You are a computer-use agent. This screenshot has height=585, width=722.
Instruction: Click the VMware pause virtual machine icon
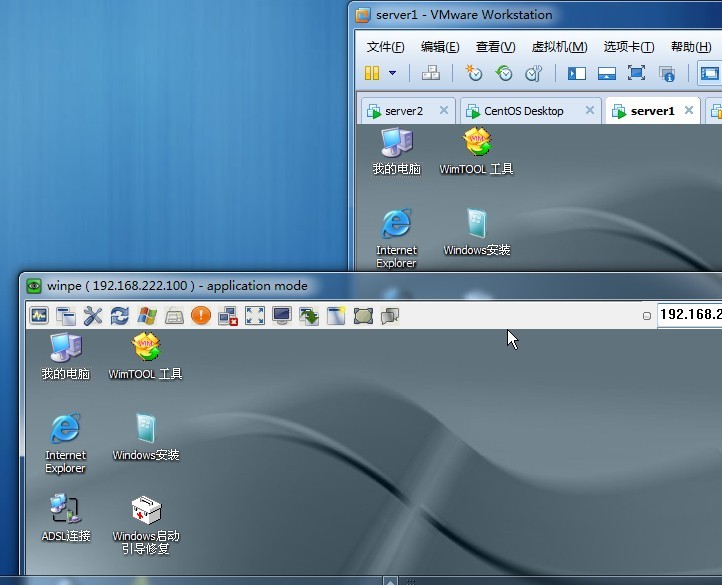point(372,73)
